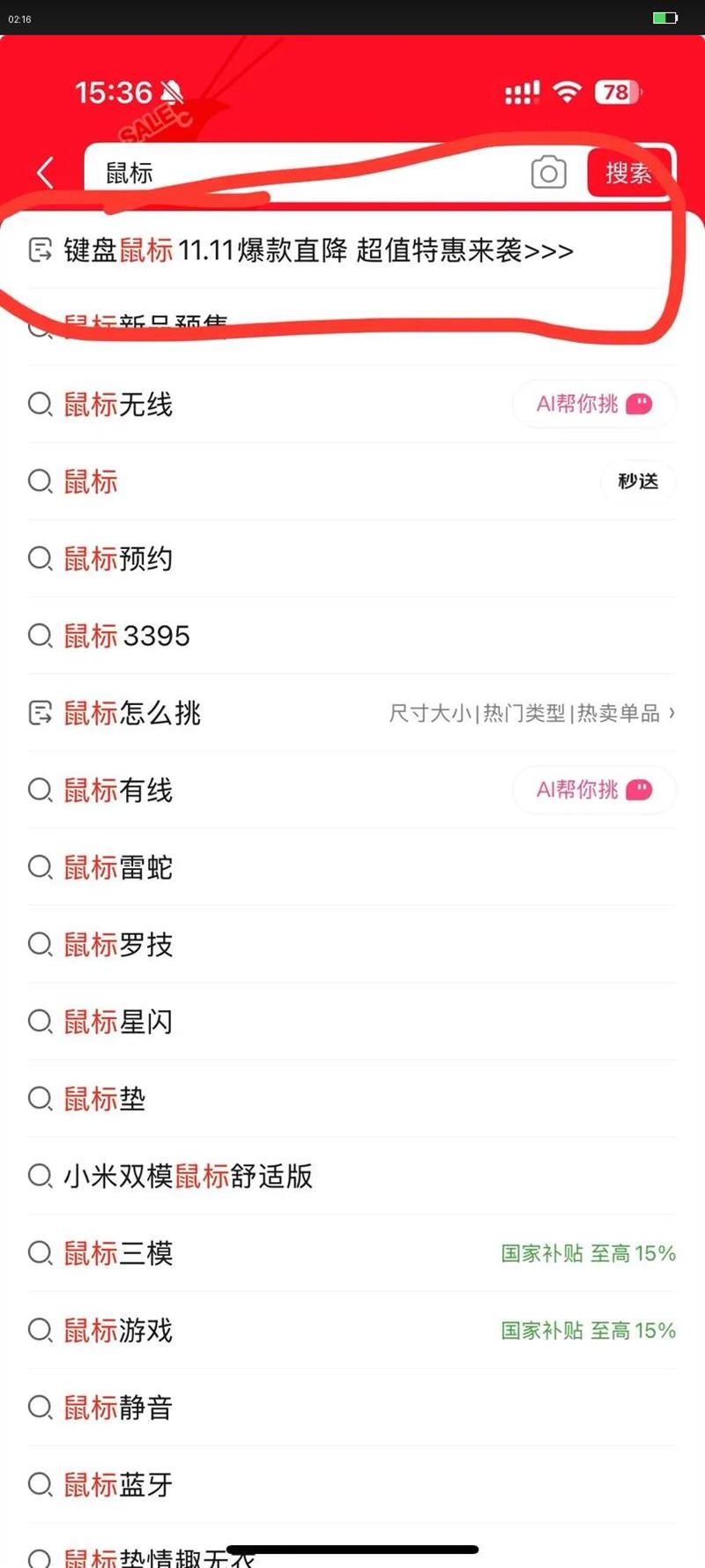Tap AI帮你挑 beside 鼠标无线
Screen dimensions: 705x1568
click(594, 405)
